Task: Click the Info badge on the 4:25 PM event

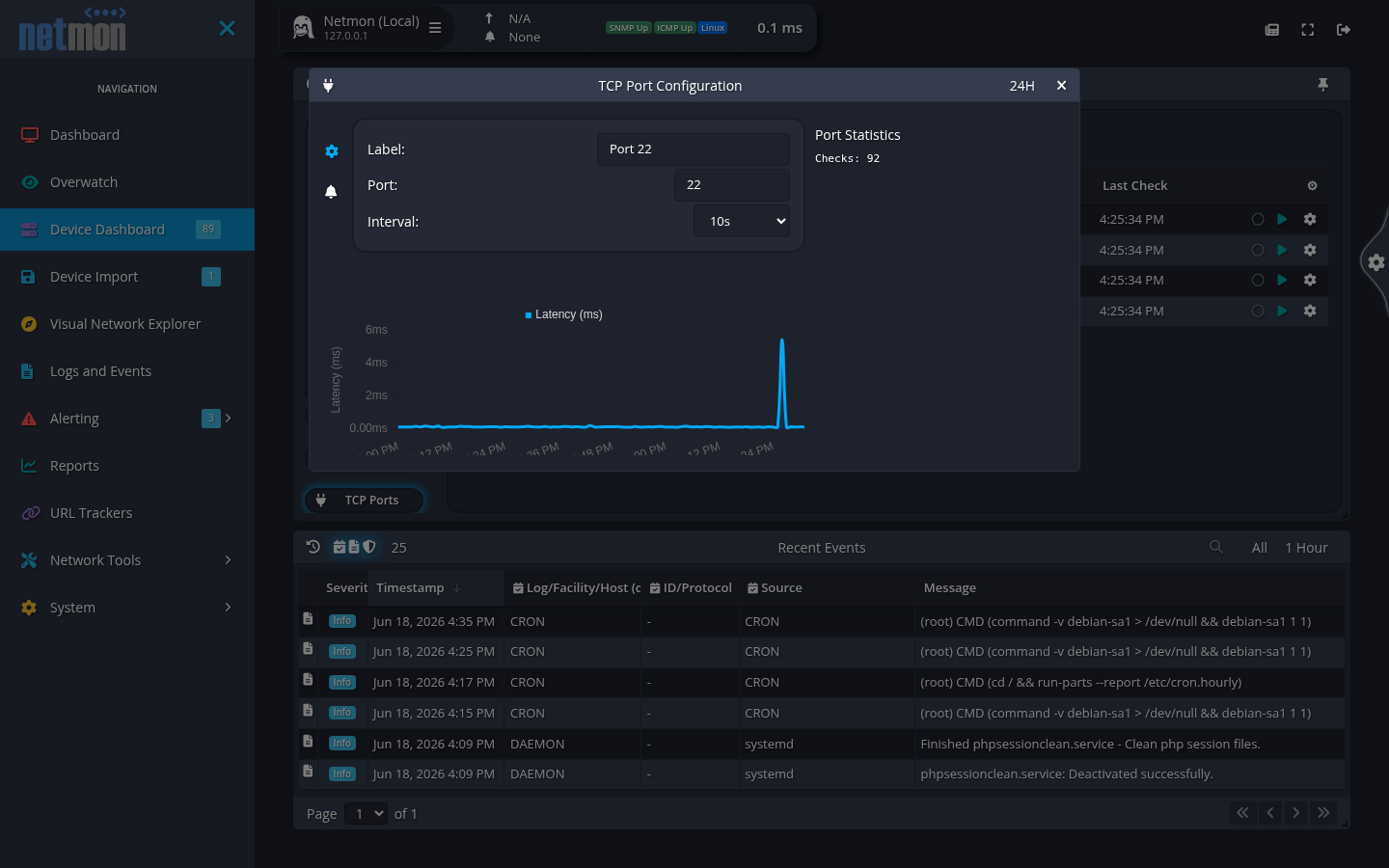Action: click(x=342, y=652)
